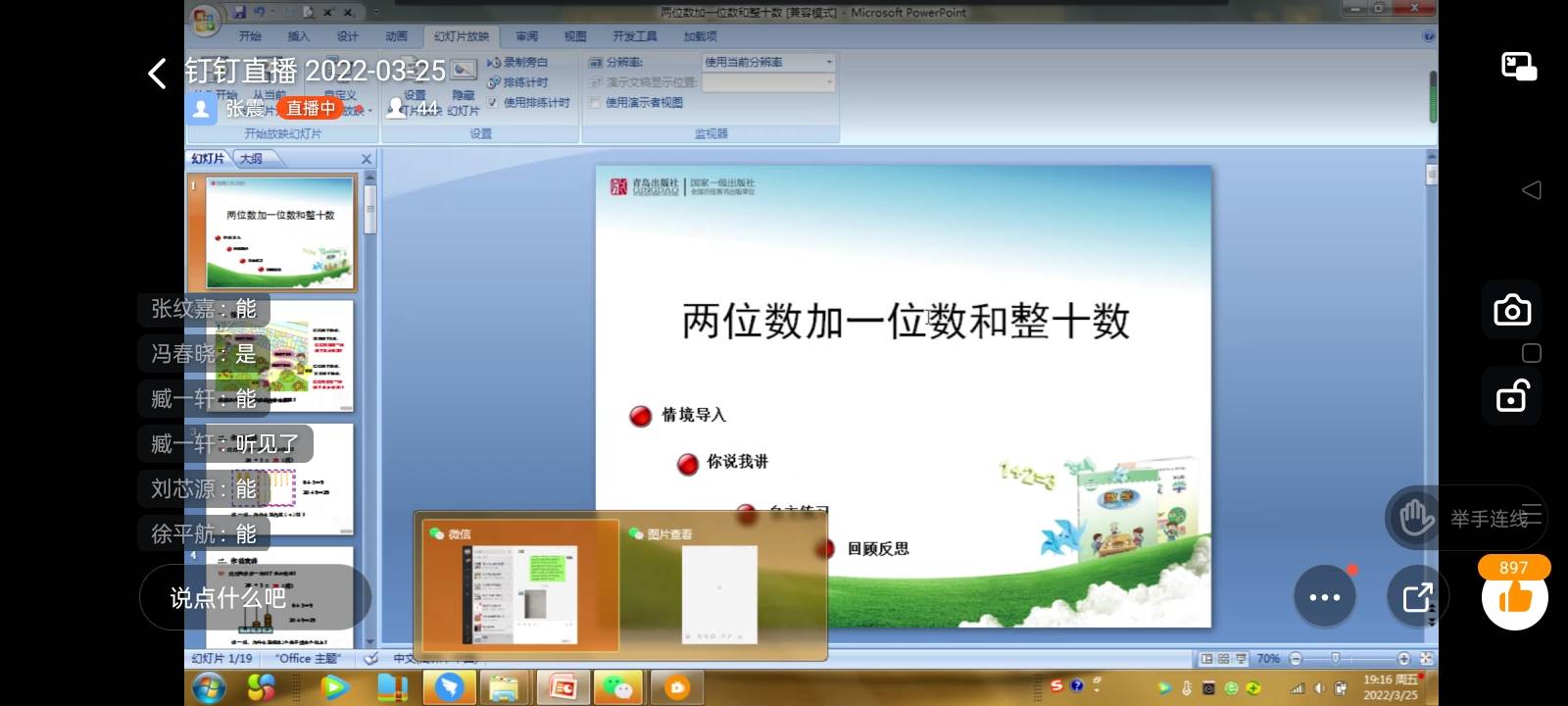1568x706 pixels.
Task: Click the 隐藏幻灯片 hide slide icon
Action: pyautogui.click(x=464, y=72)
